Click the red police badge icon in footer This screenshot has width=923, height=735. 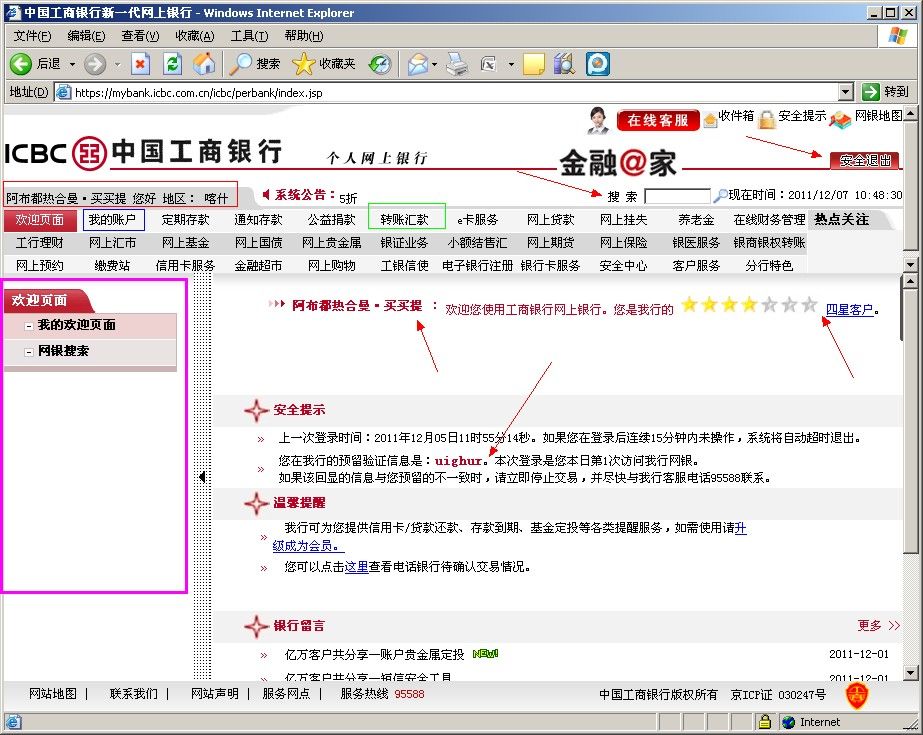[x=856, y=695]
